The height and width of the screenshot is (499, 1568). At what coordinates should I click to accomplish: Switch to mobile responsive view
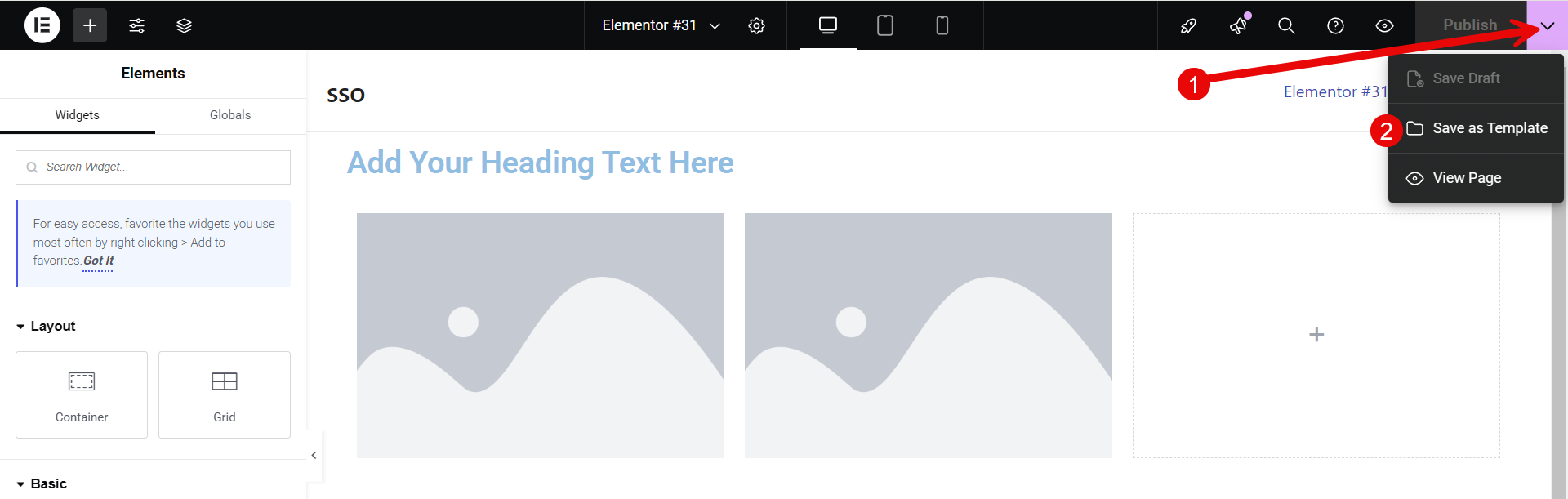942,25
